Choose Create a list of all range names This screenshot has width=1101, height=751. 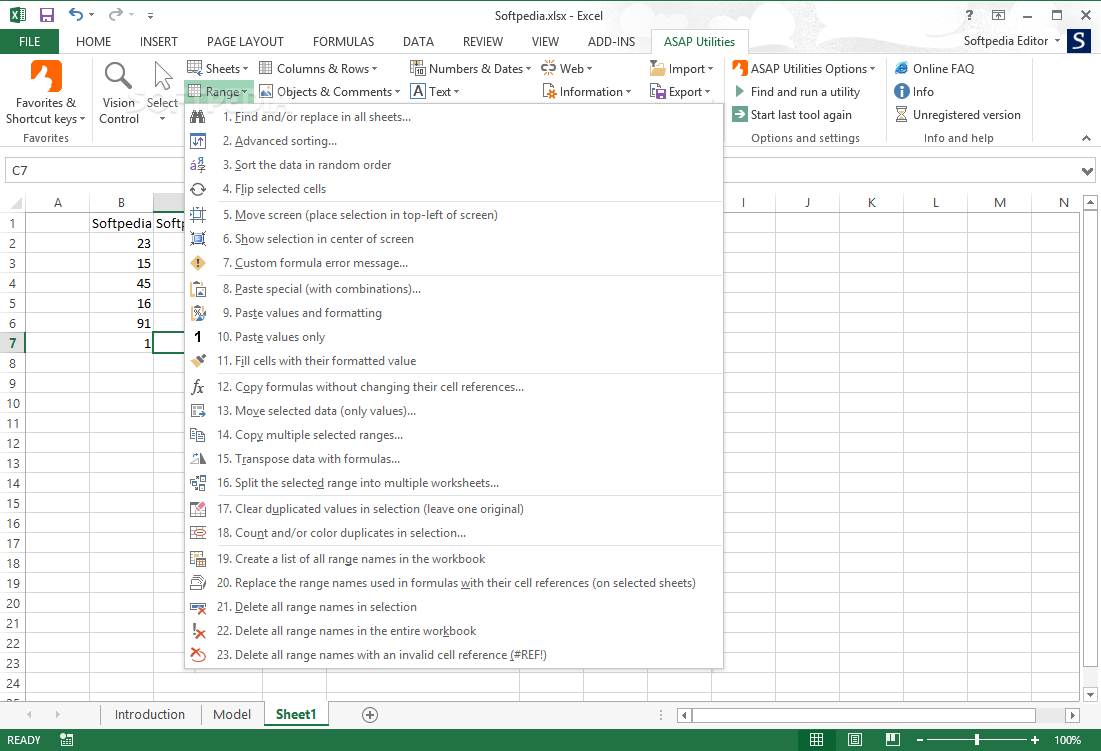(454, 559)
